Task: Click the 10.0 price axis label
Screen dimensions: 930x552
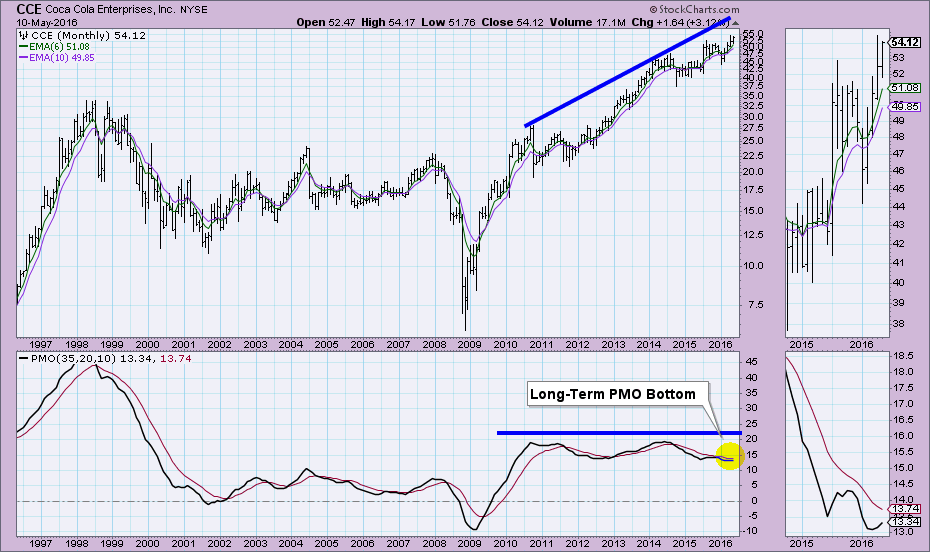Action: coord(754,266)
